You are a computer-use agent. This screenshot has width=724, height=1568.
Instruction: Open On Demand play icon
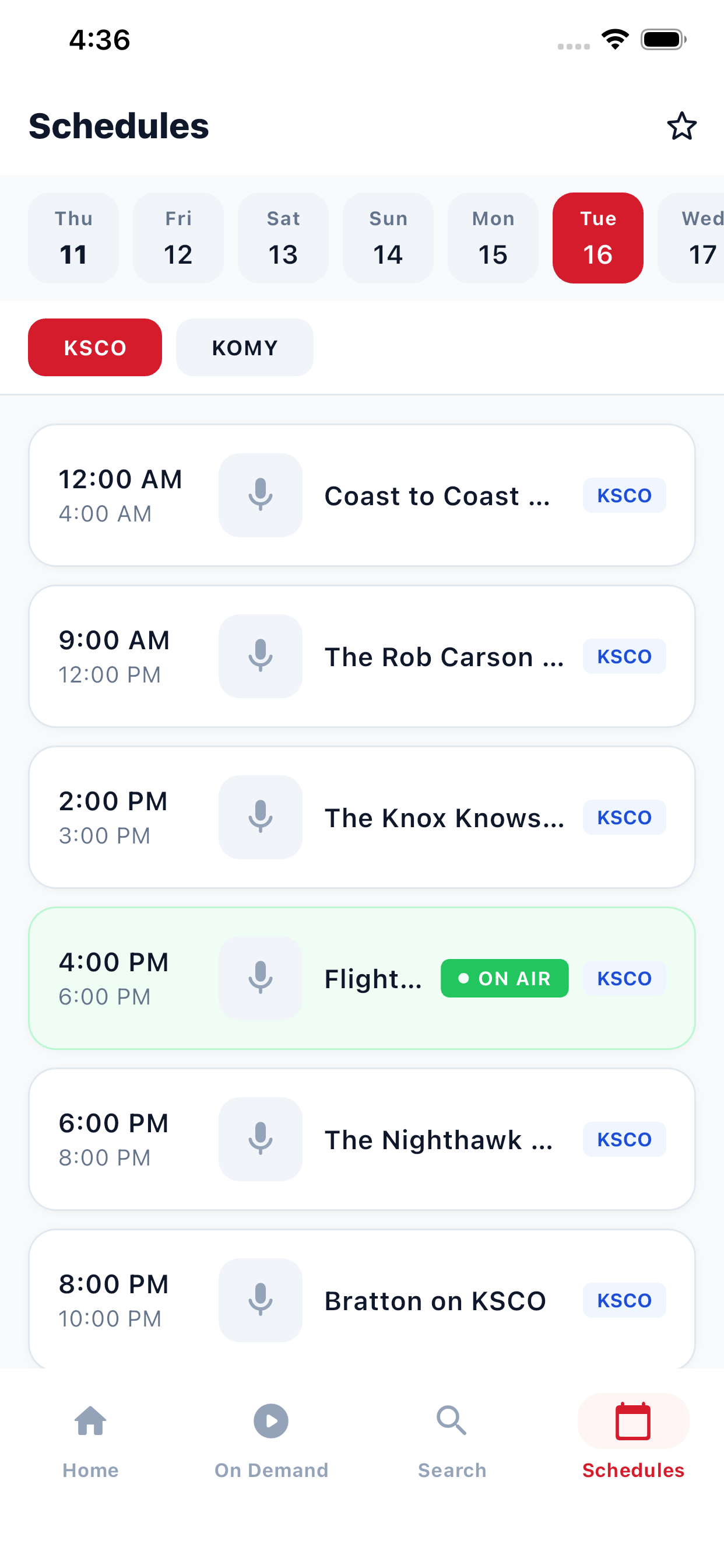click(x=270, y=1422)
